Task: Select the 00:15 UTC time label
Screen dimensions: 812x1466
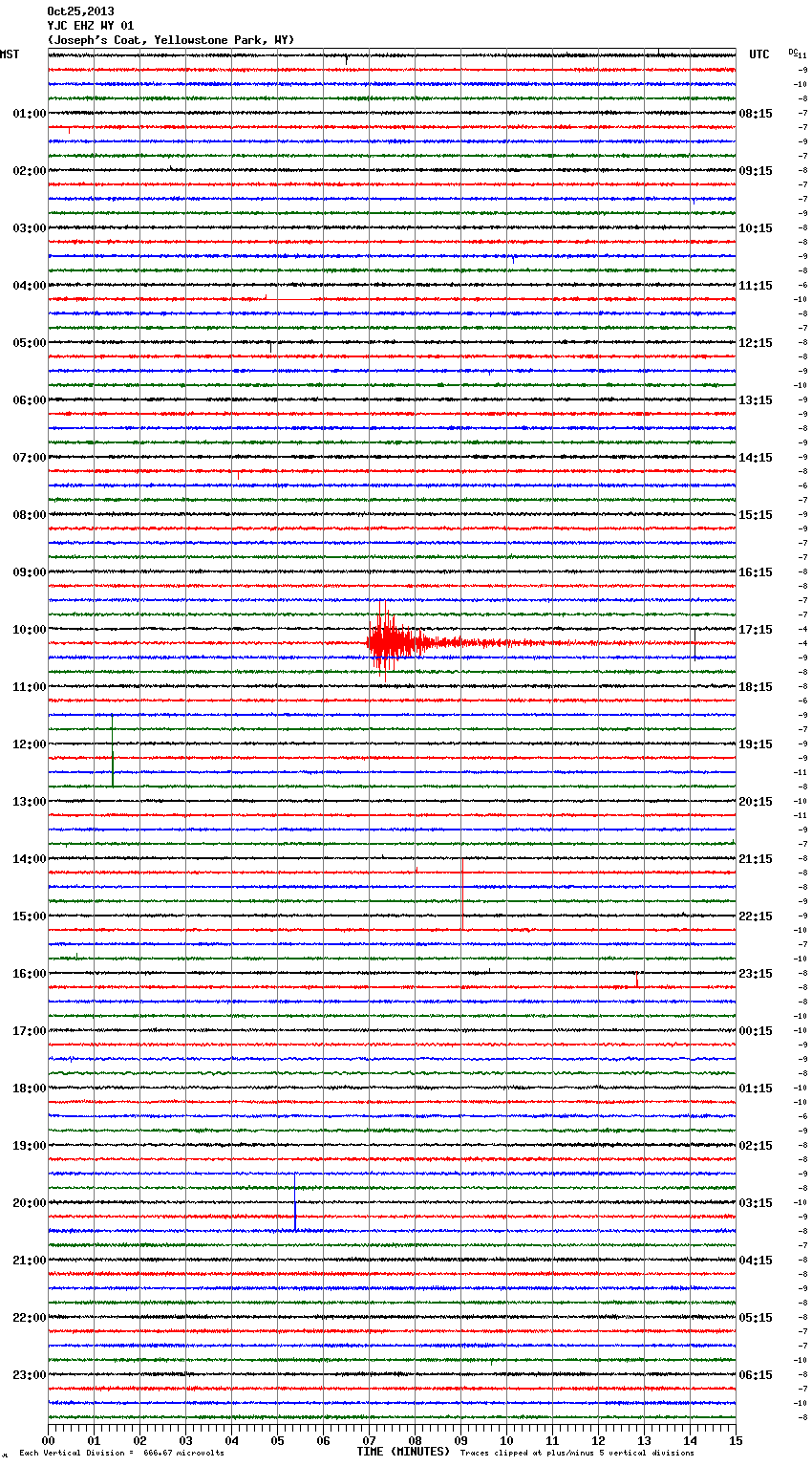Action: 756,1031
